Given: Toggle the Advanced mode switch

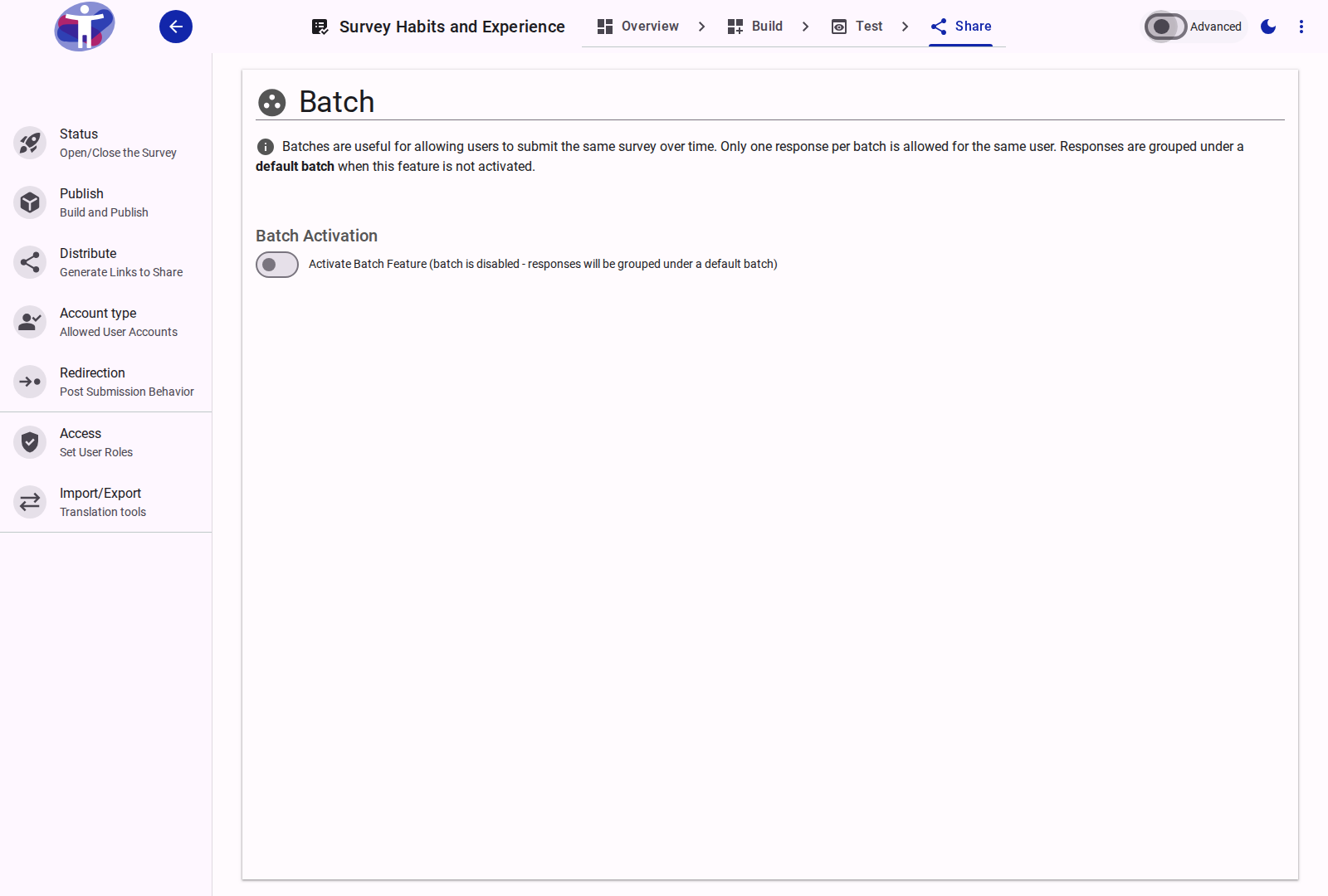Looking at the screenshot, I should 1165,27.
